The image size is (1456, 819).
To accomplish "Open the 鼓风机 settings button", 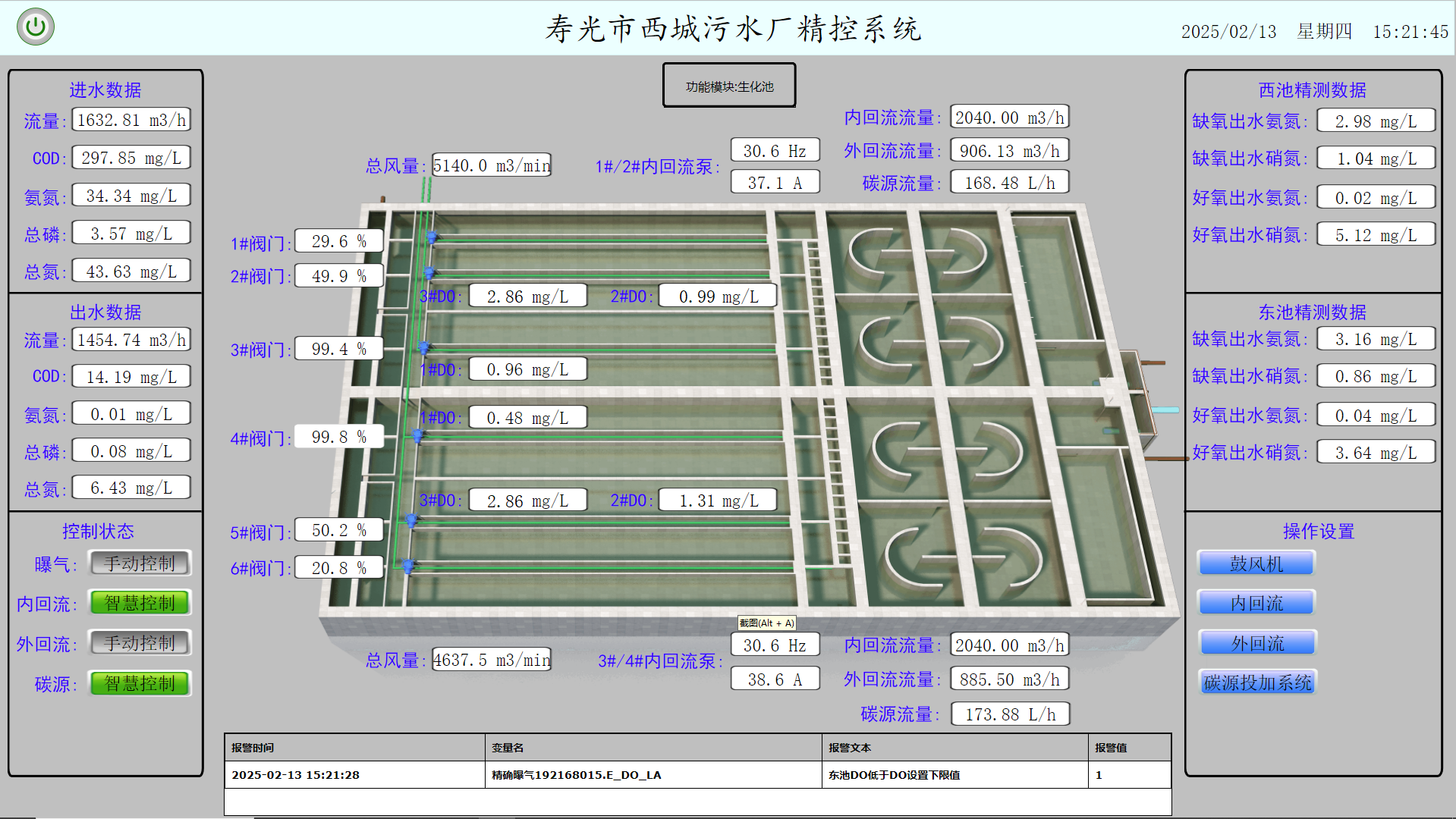I will pyautogui.click(x=1255, y=563).
